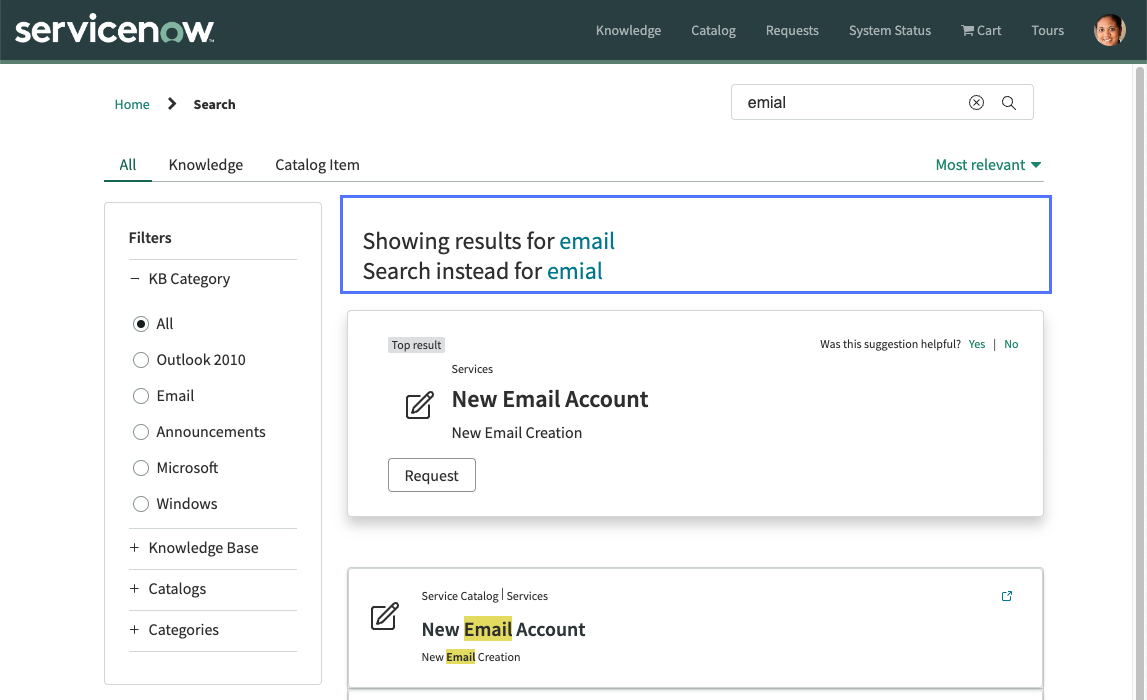The height and width of the screenshot is (700, 1147).
Task: Mark suggestion helpful with Yes
Action: click(x=977, y=344)
